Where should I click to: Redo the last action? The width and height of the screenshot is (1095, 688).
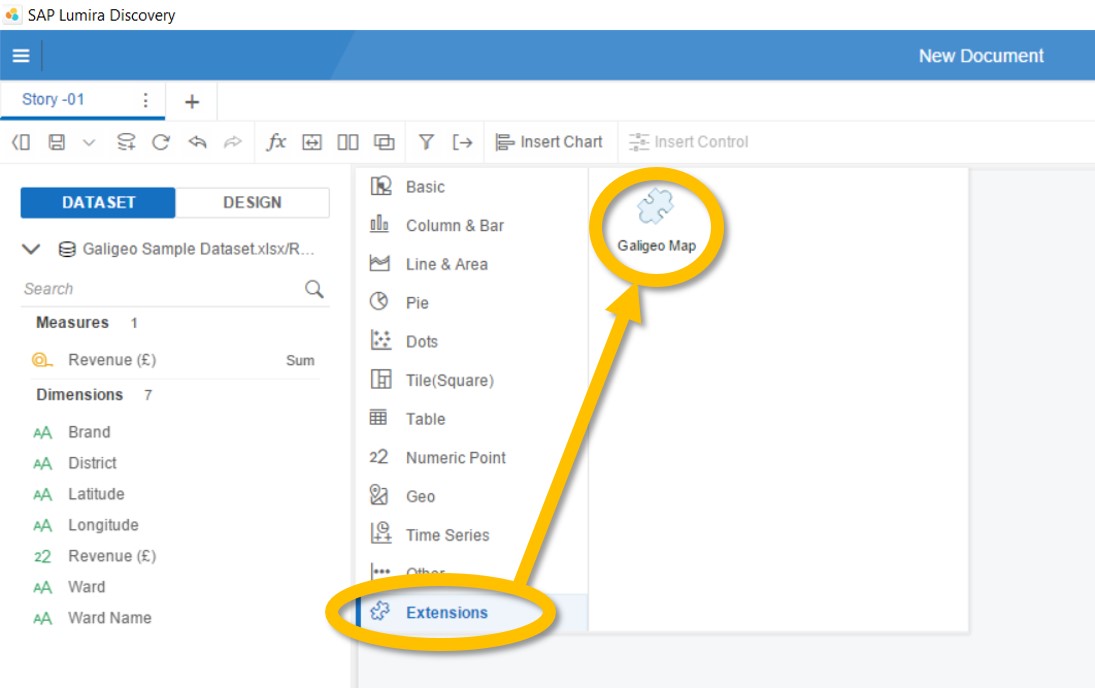[x=233, y=142]
